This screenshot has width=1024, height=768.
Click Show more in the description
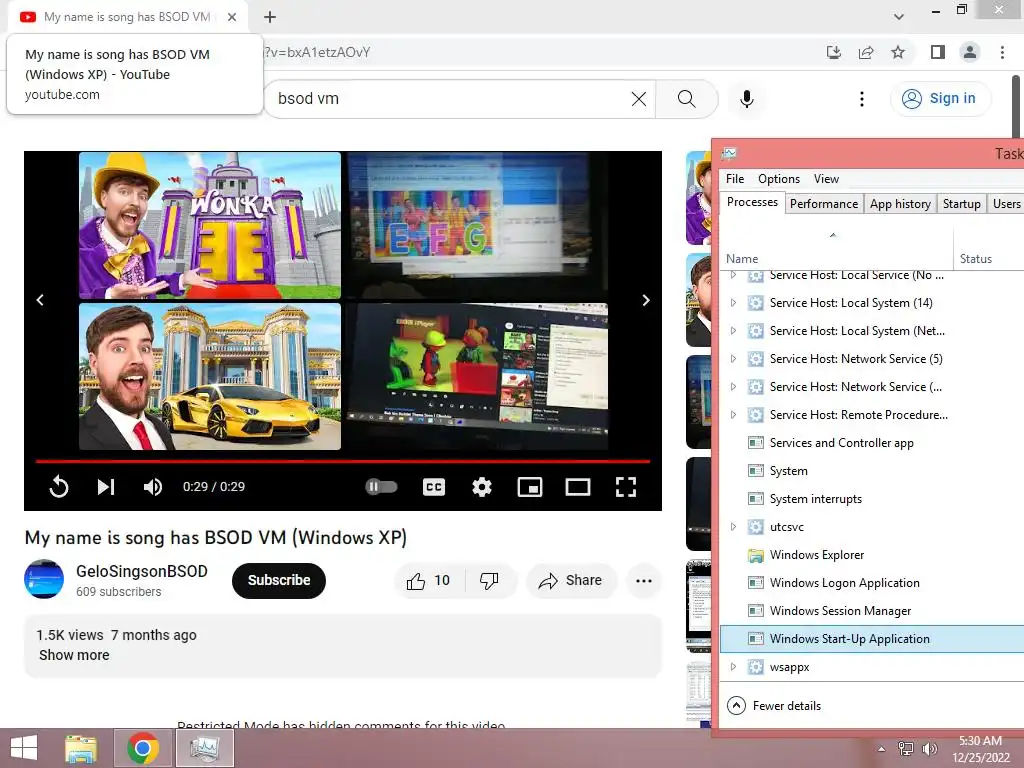[x=74, y=655]
